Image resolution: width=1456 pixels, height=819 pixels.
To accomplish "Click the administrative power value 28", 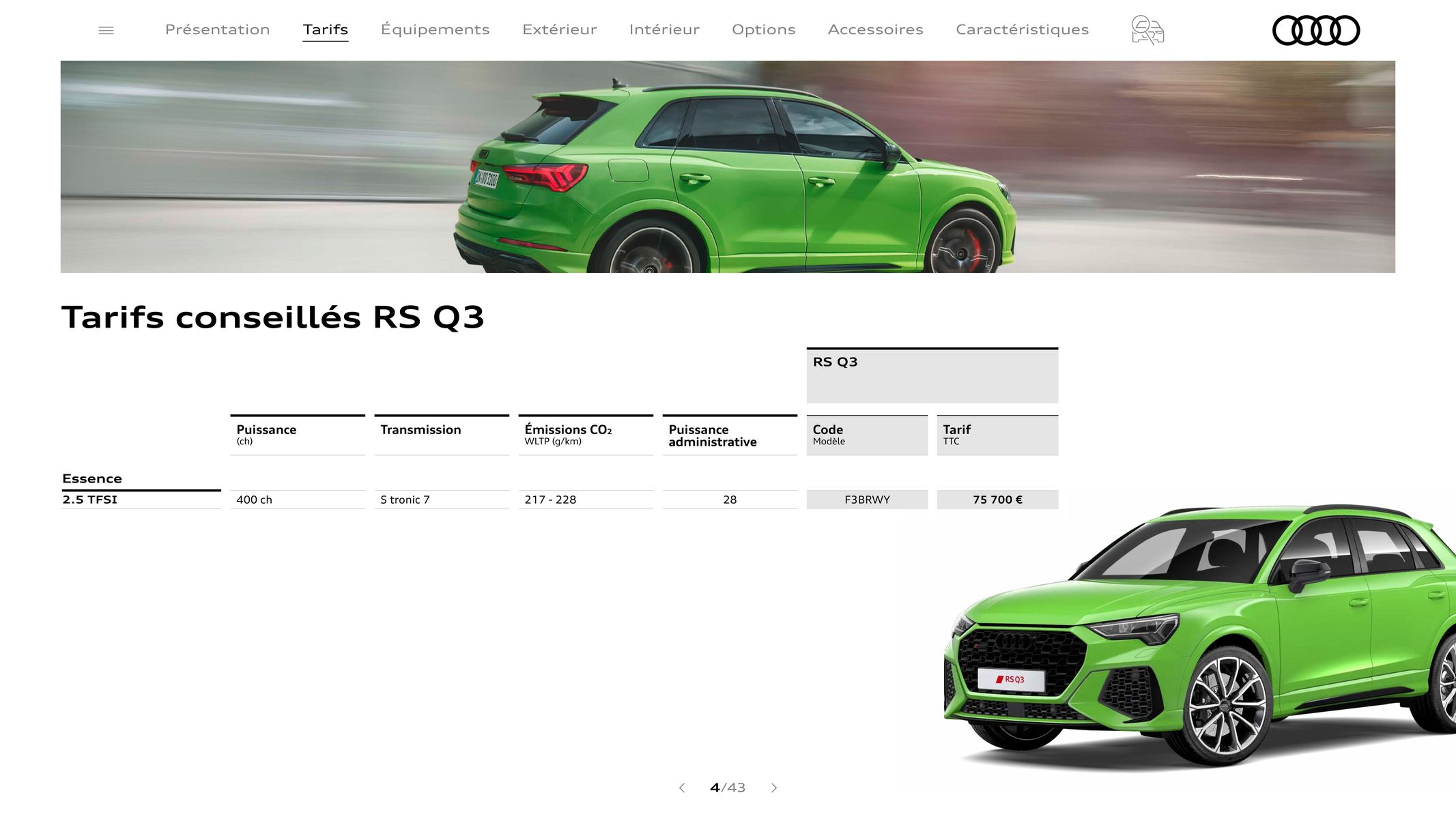I will 730,500.
